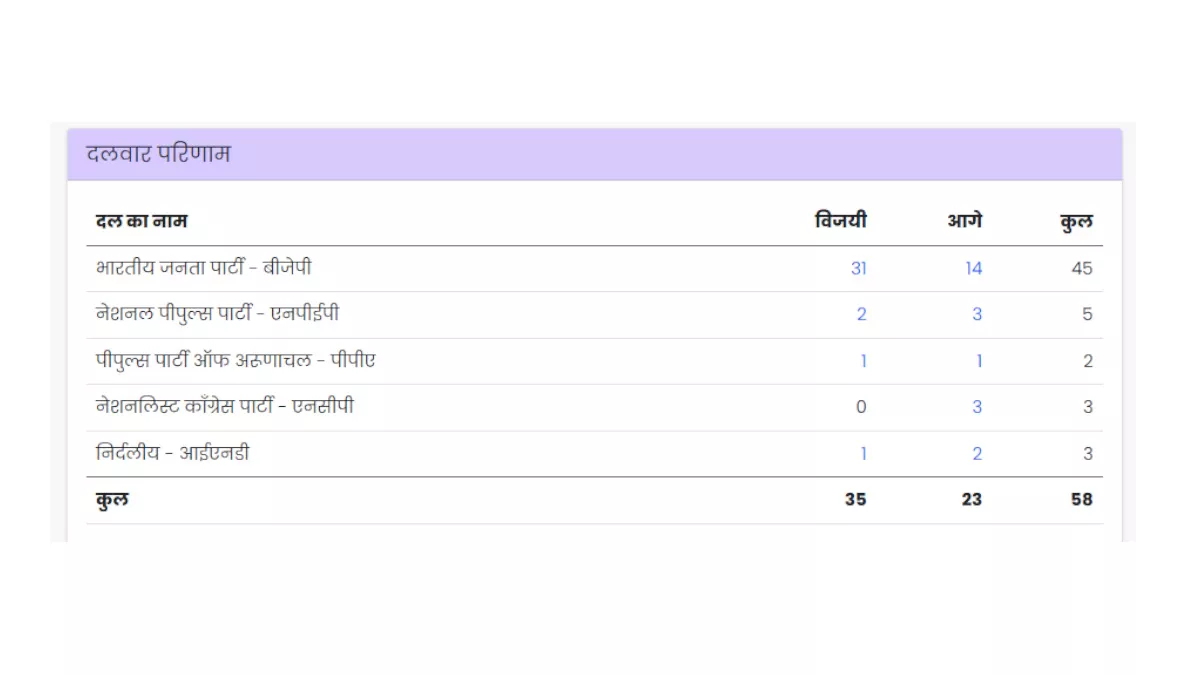Select पीपुल्स पार्टी ऑफ अरुणाचल party name
Screen dimensions: 1200x675
[x=236, y=361]
